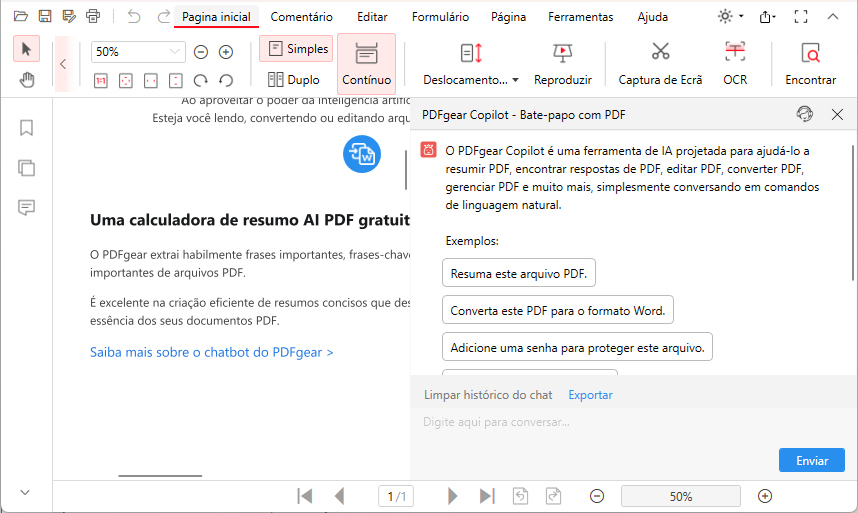Image resolution: width=858 pixels, height=513 pixels.
Task: Choose 'Converta este PDF para o formato Word.'
Action: point(558,310)
